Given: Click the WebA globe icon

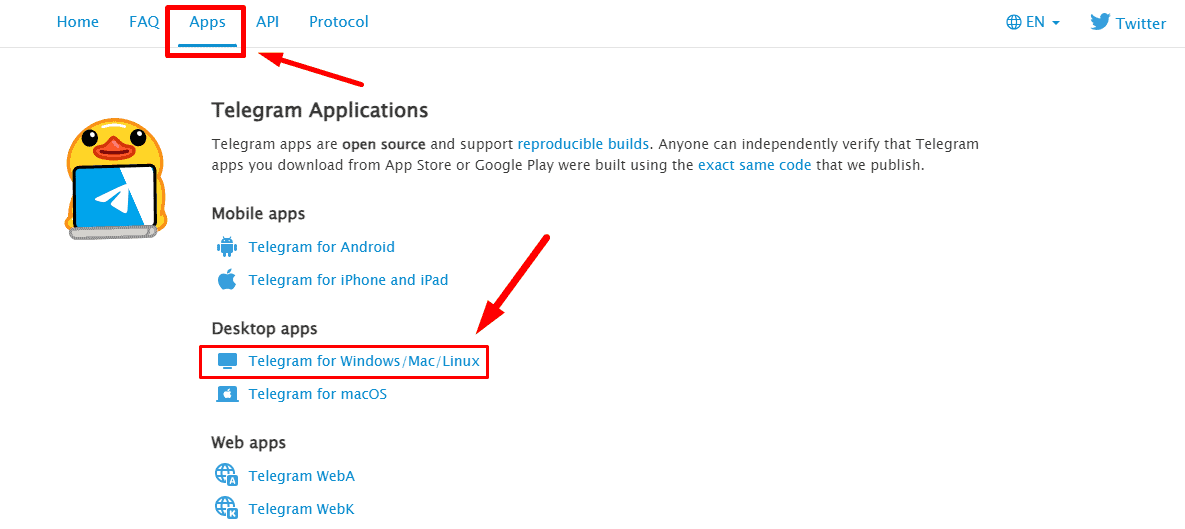Looking at the screenshot, I should coord(227,475).
